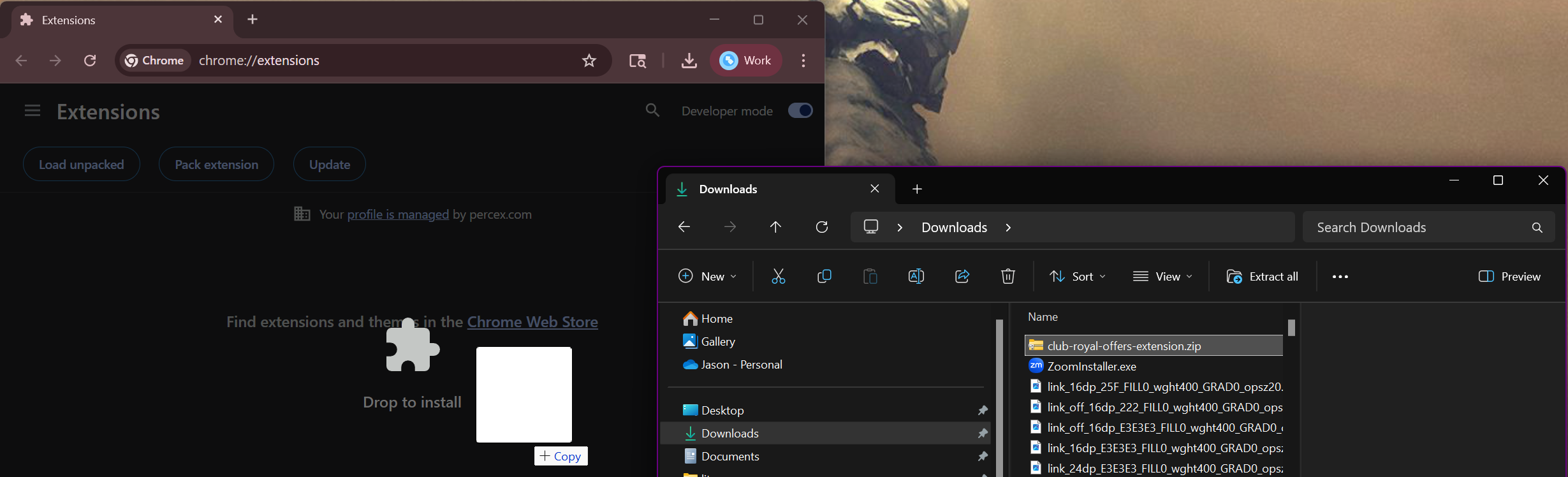Open Home in the navigation pane
1568x477 pixels.
tap(708, 318)
